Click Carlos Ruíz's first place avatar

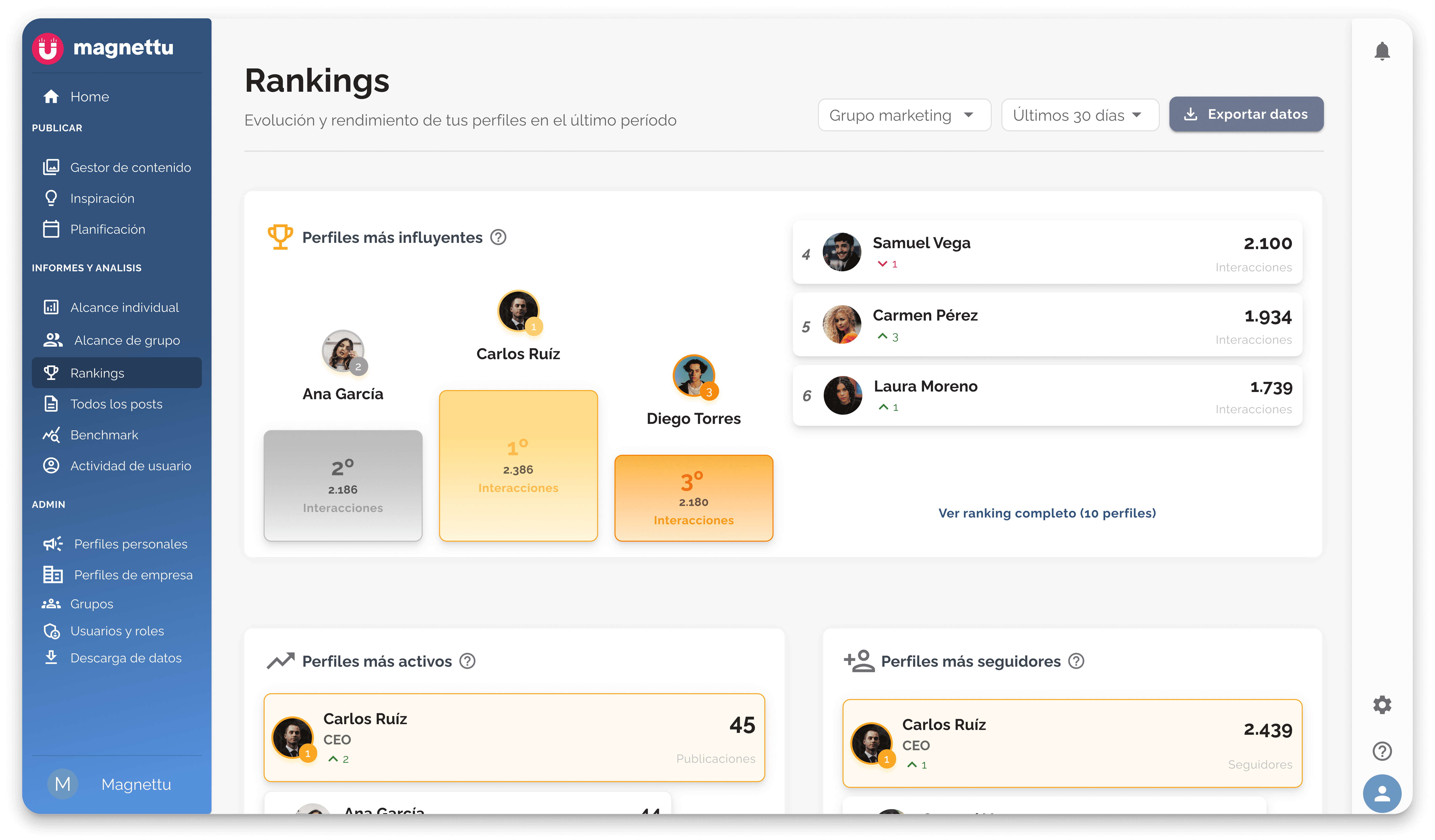(518, 311)
